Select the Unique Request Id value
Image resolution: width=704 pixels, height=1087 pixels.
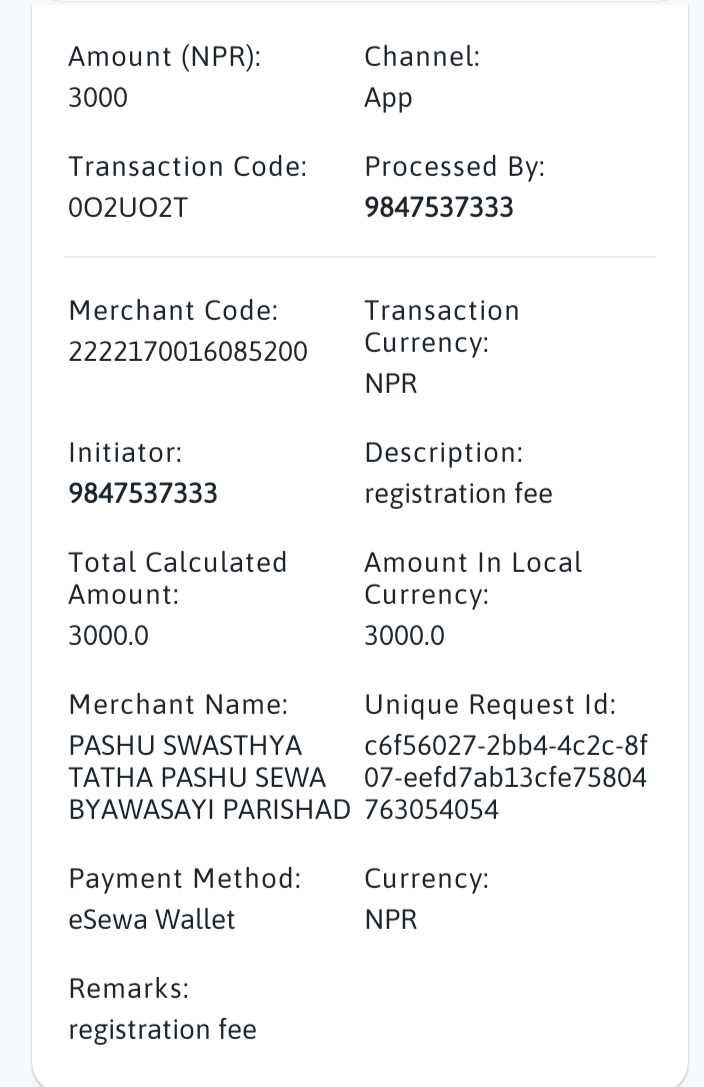pos(506,778)
